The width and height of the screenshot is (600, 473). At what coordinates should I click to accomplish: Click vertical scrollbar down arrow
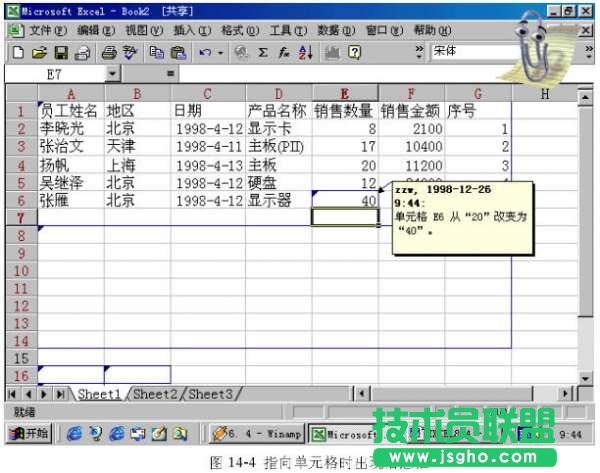(585, 378)
